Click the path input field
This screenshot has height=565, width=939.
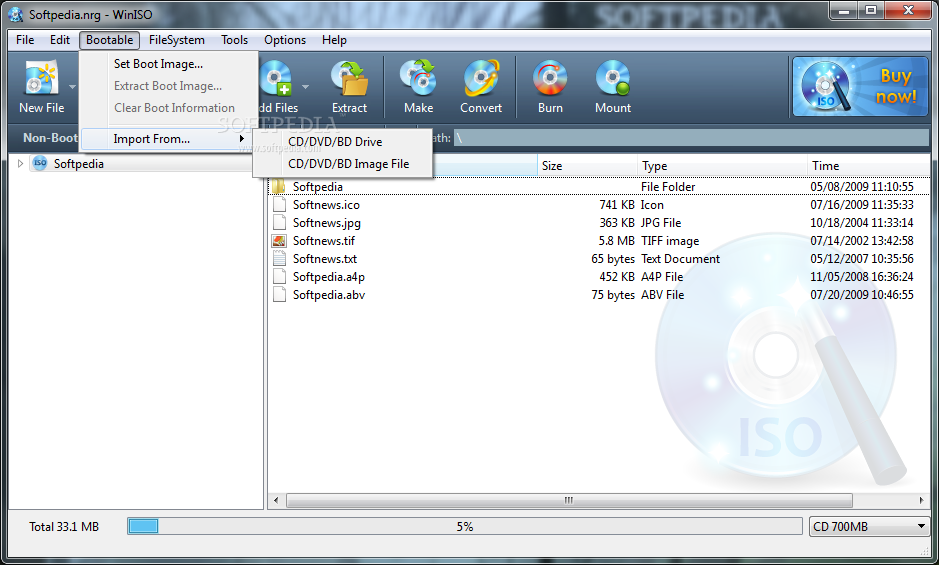691,138
